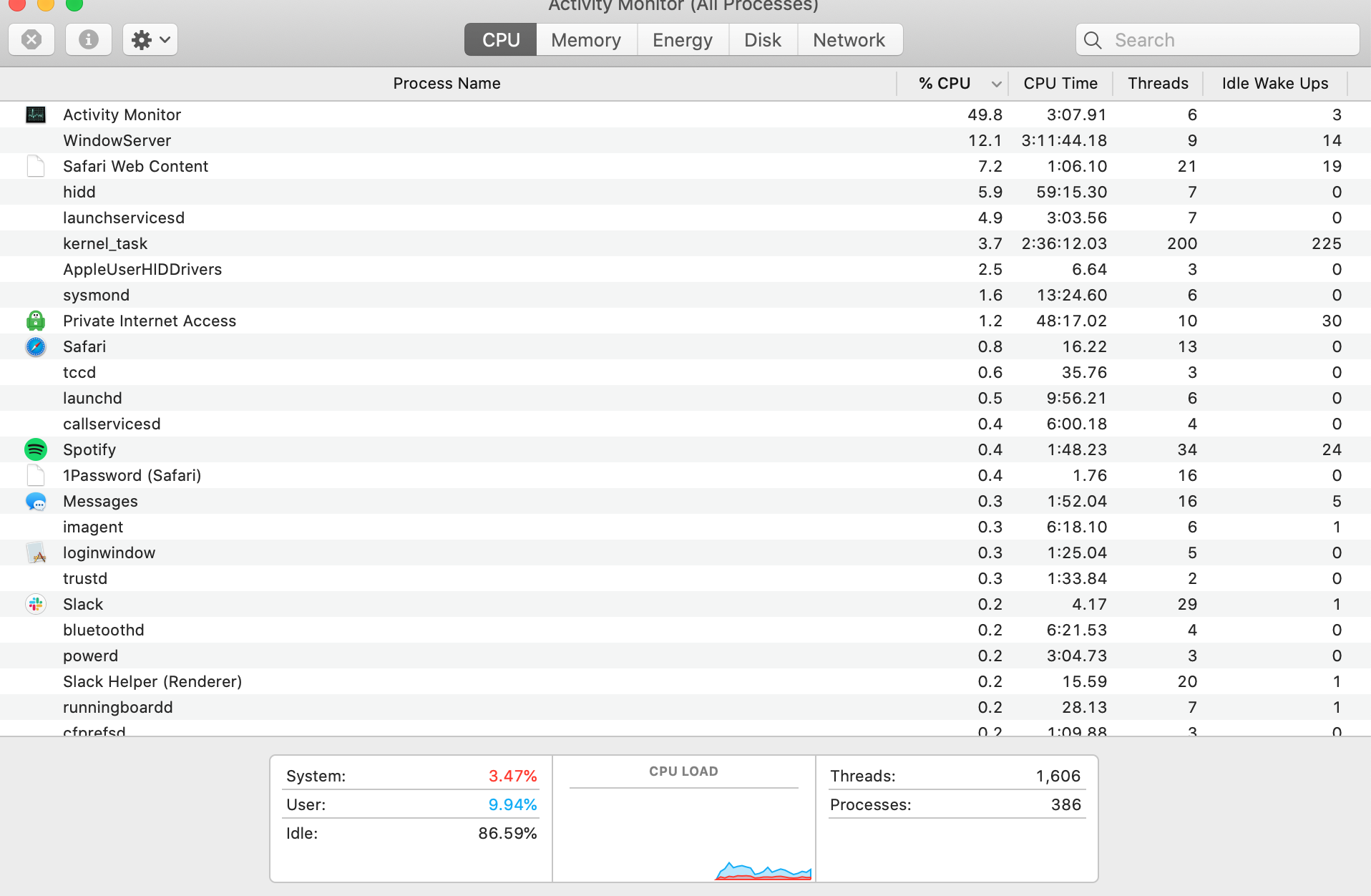The height and width of the screenshot is (896, 1371).
Task: Sort by Threads column header
Action: (1158, 83)
